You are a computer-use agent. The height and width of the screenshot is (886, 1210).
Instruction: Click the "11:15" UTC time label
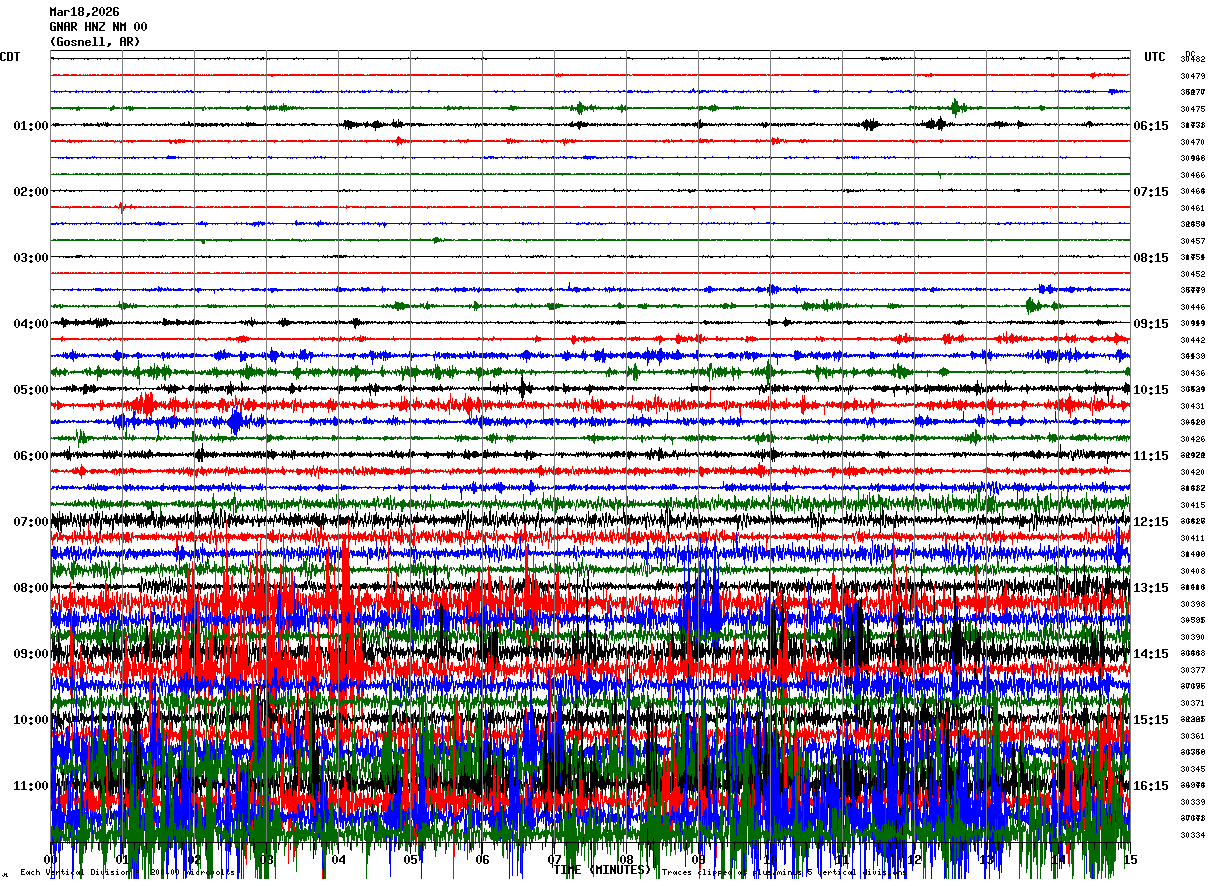pos(1151,456)
